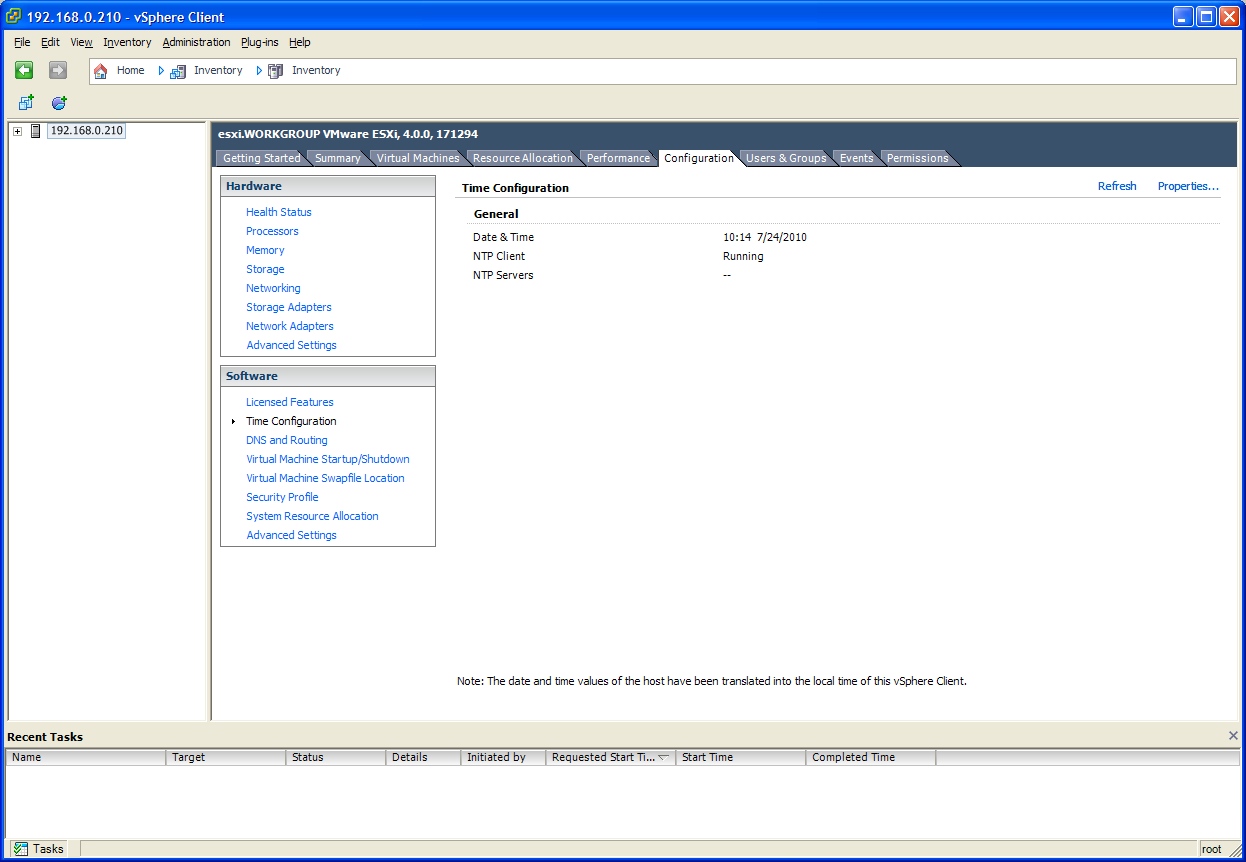Screen dimensions: 1246x862
Task: Select 192.168.0.210 host in inventory tree
Action: pos(87,131)
